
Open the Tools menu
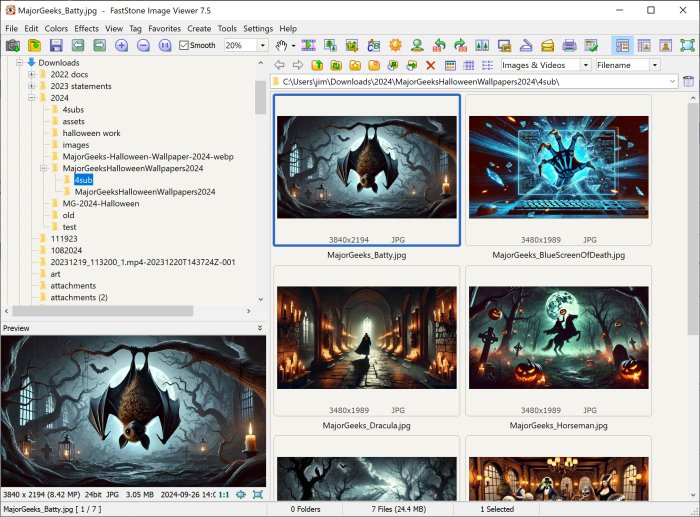(x=227, y=29)
